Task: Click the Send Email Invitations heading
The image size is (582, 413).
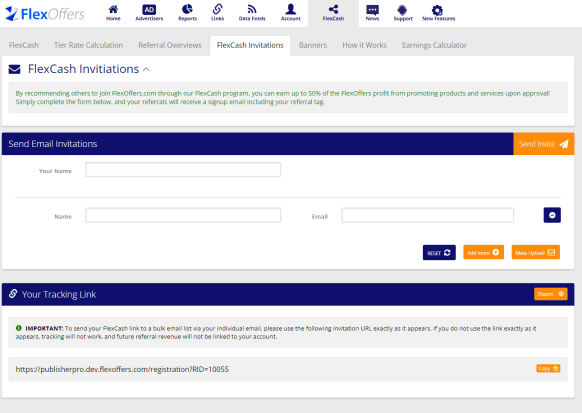Action: (x=53, y=144)
